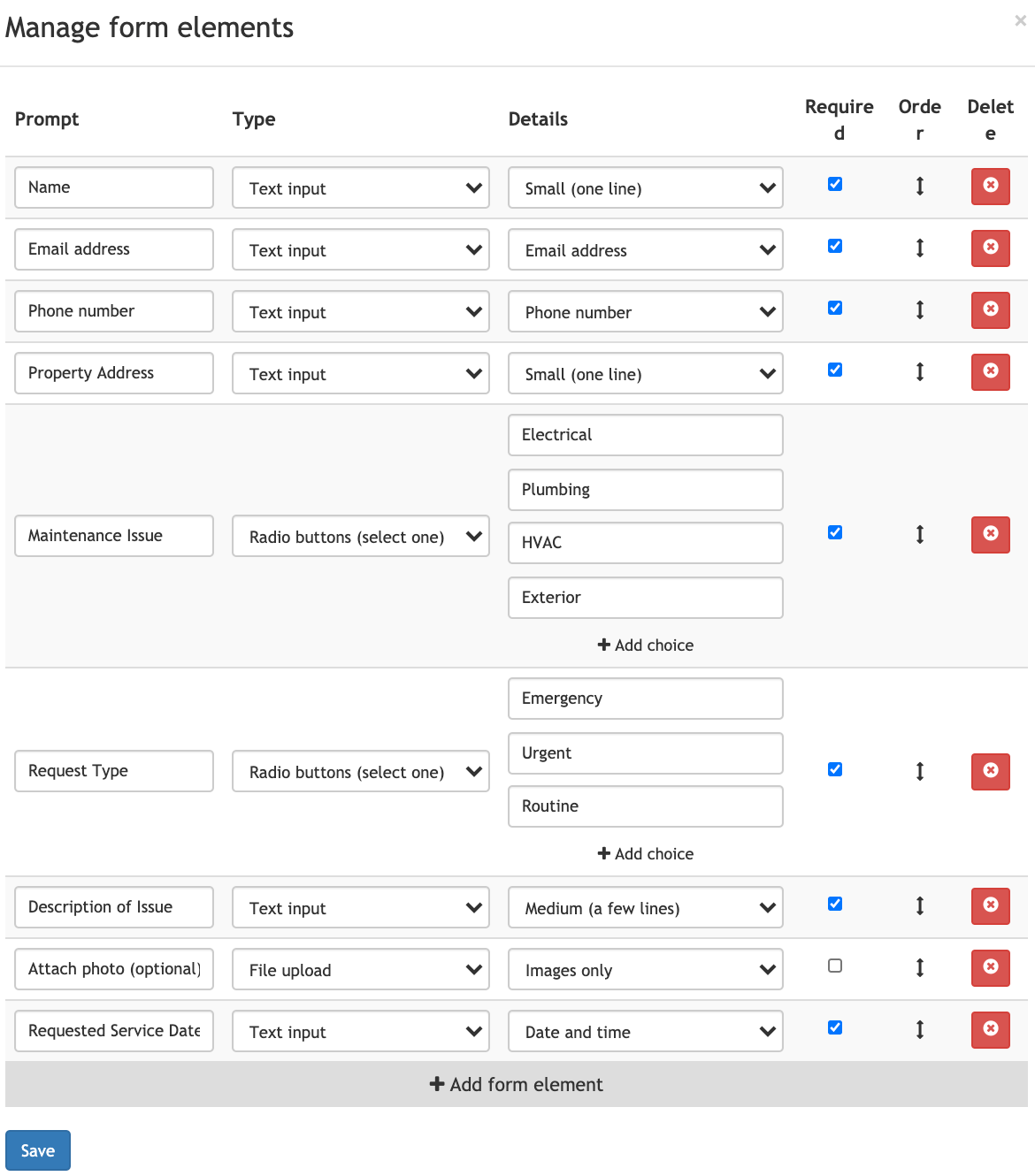The width and height of the screenshot is (1035, 1176).
Task: Uncheck Required for Property Address
Action: tap(835, 370)
